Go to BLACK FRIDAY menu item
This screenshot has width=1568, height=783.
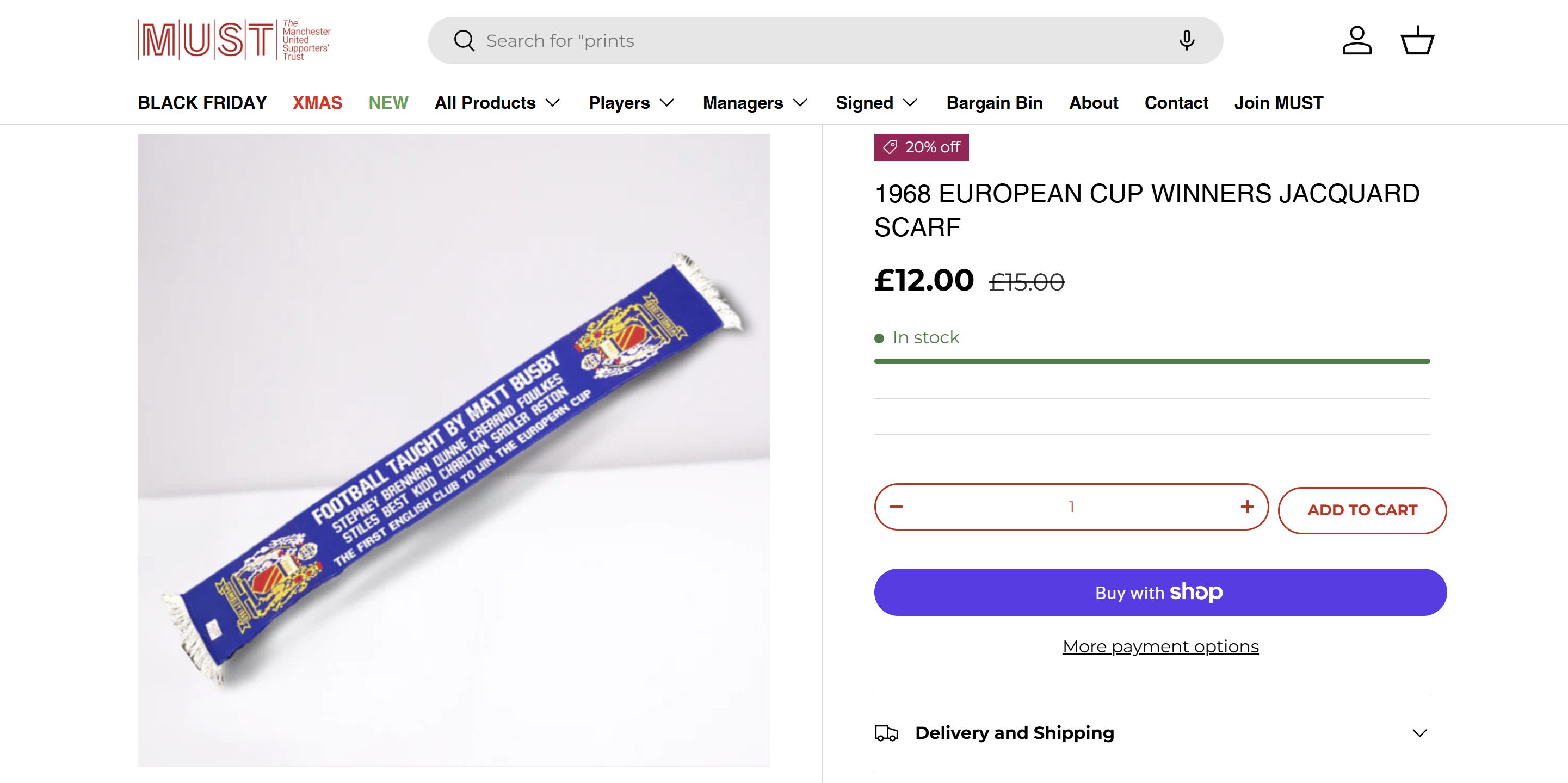tap(202, 103)
